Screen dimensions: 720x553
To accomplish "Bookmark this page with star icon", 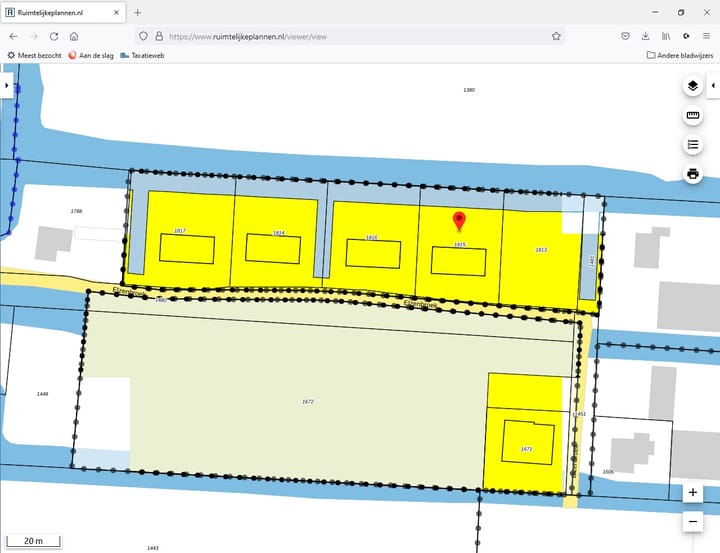I will (556, 36).
